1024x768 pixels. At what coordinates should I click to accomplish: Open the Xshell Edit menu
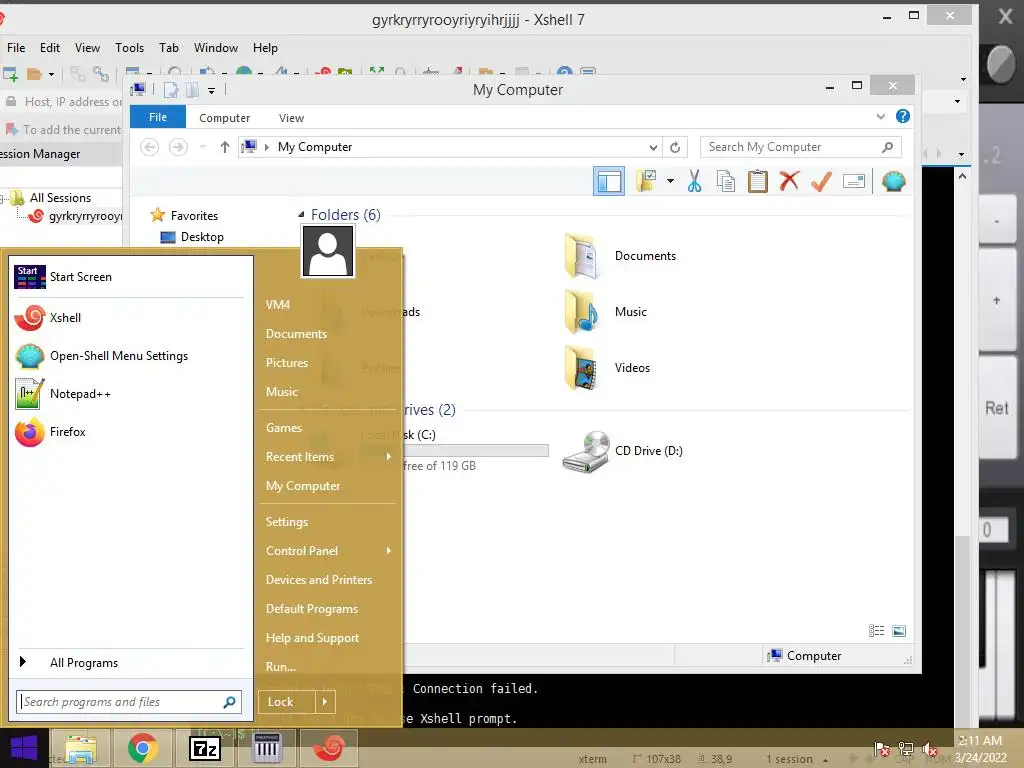click(x=50, y=48)
